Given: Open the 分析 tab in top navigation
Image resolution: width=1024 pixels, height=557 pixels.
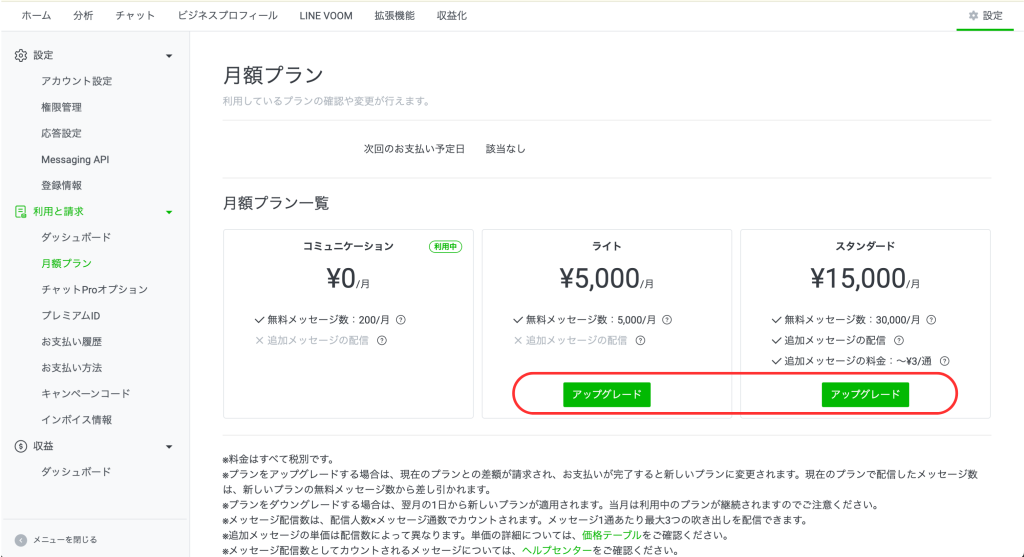Looking at the screenshot, I should point(83,16).
